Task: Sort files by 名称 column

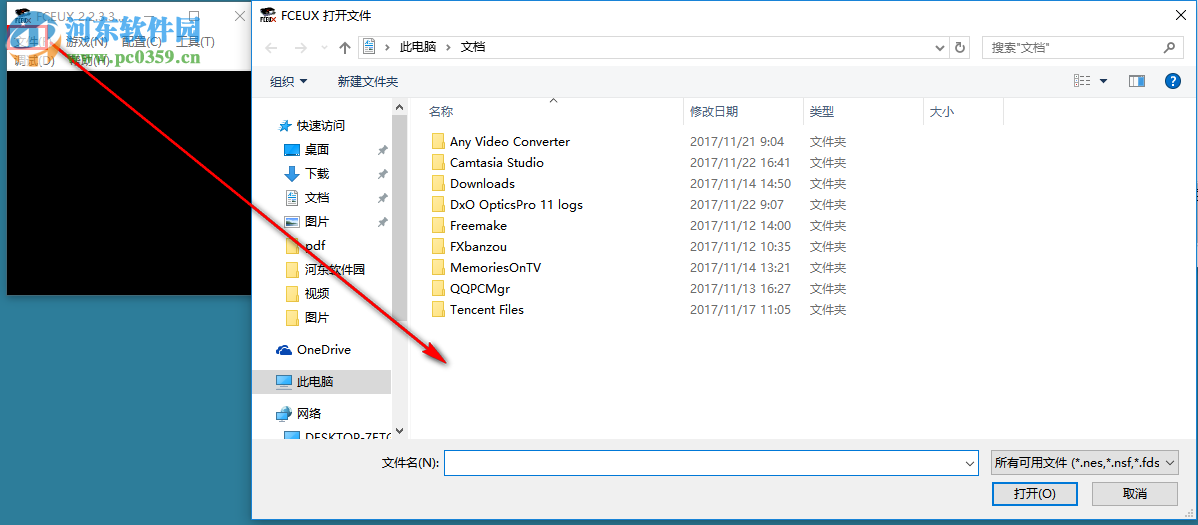Action: point(441,112)
